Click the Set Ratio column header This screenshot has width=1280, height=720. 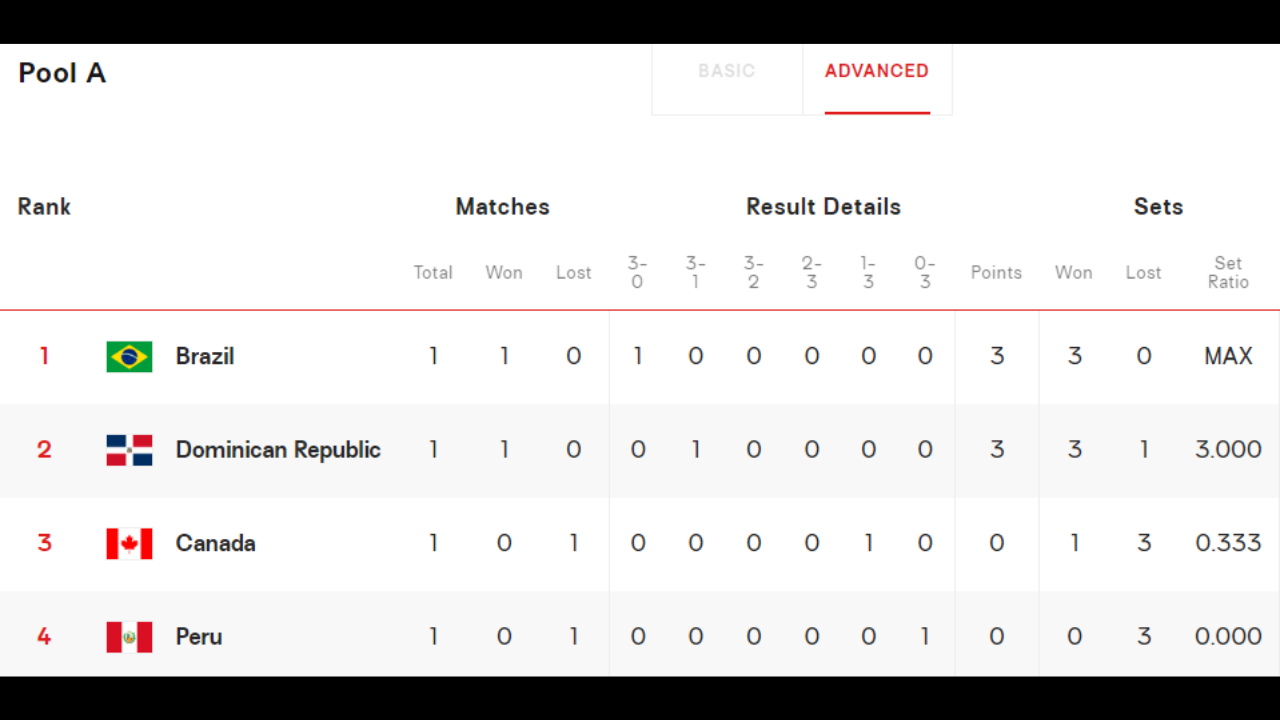1228,273
